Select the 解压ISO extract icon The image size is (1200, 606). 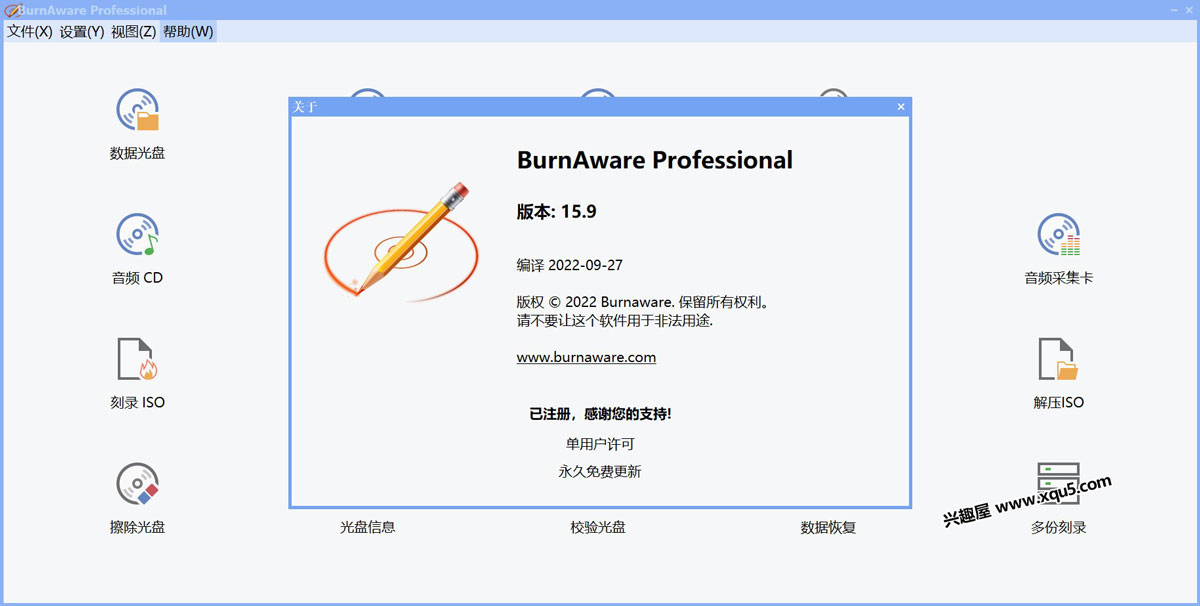tap(1059, 359)
